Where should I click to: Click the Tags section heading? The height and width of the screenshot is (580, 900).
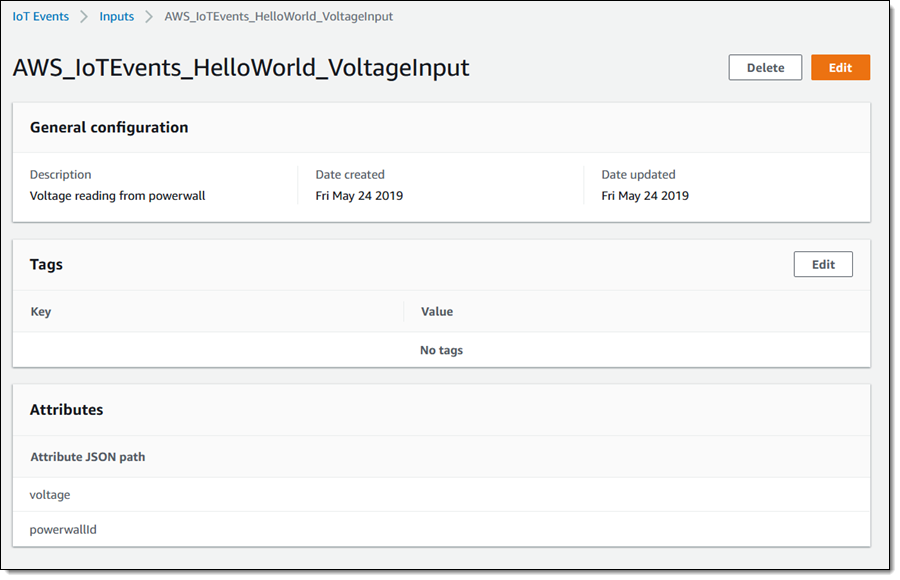(46, 265)
